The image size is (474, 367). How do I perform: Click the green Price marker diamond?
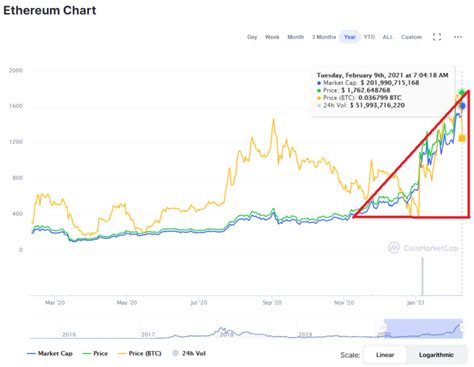[462, 92]
